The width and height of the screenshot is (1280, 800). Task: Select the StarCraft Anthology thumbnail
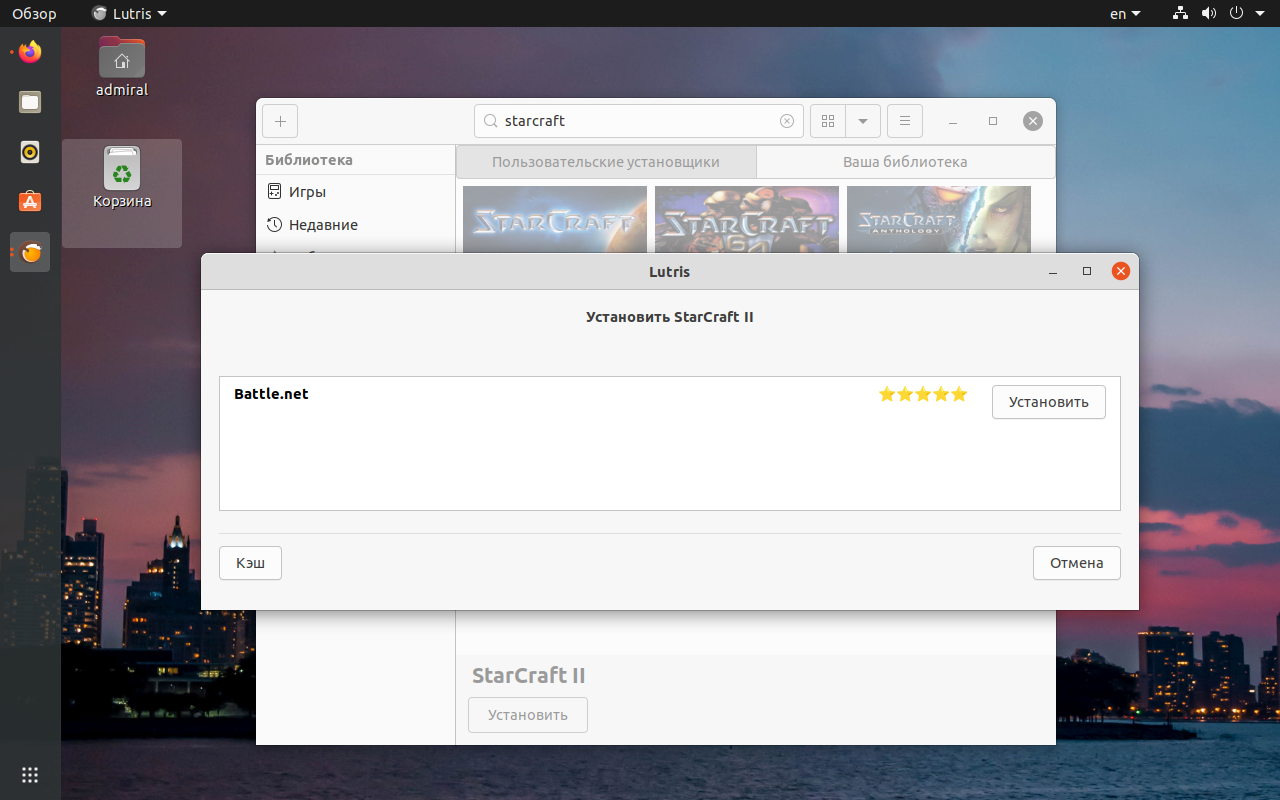pos(939,220)
